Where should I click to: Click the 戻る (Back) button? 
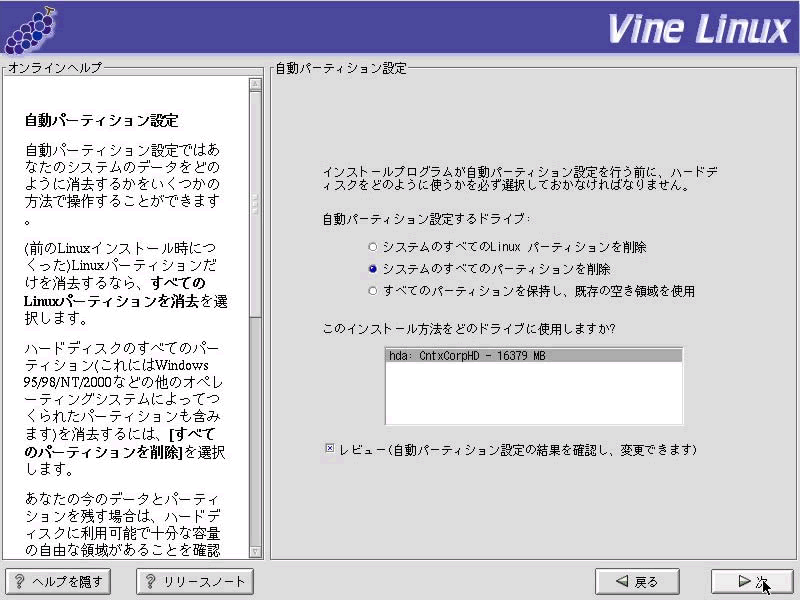click(637, 581)
